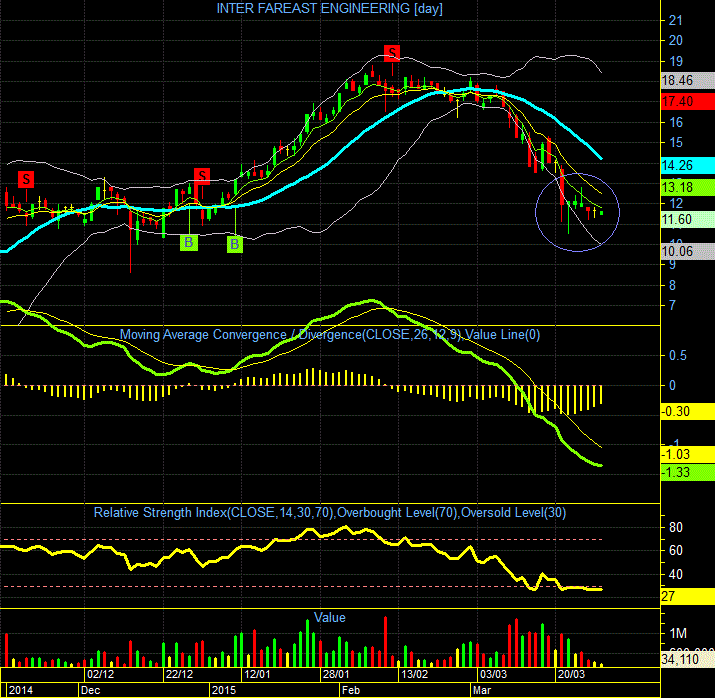The height and width of the screenshot is (698, 715).
Task: Click the 02/12 date on the time axis
Action: pos(100,674)
